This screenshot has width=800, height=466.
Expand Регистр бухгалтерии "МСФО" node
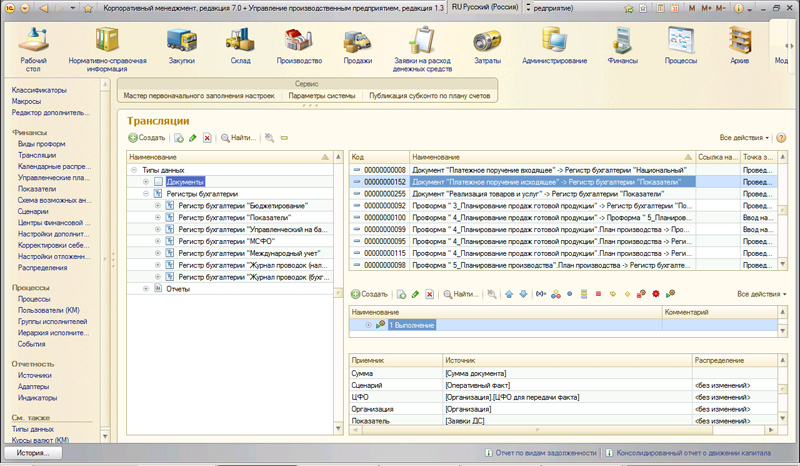(x=157, y=241)
